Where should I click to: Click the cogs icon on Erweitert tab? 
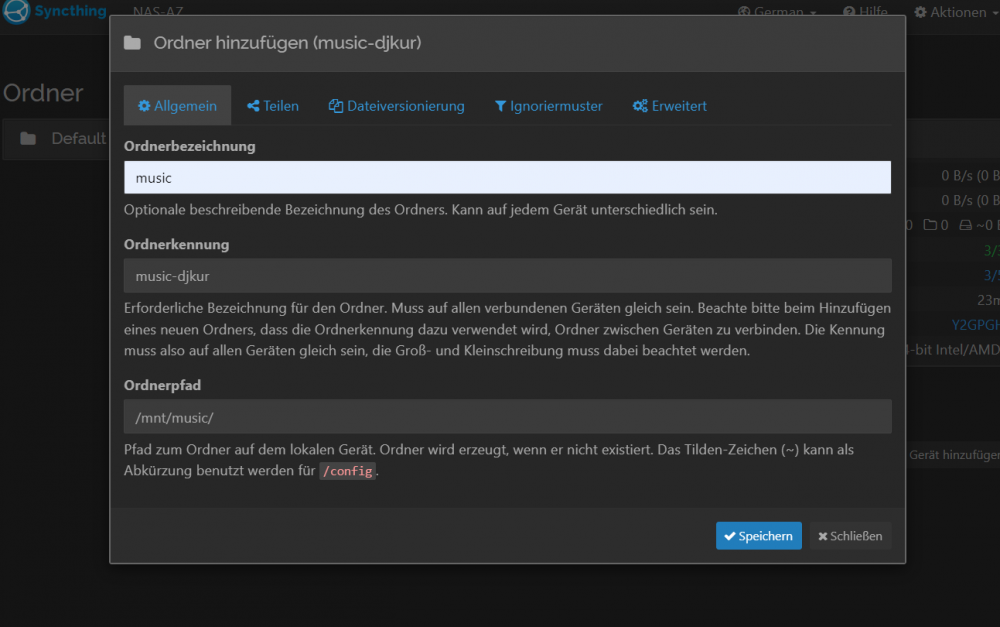pos(640,106)
